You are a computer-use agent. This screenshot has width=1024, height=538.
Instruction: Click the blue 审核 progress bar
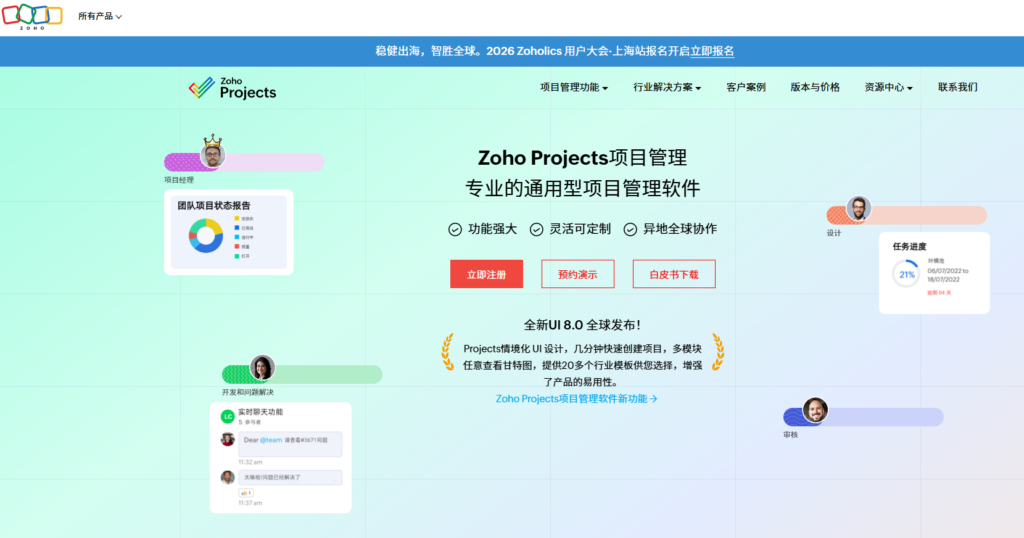863,417
